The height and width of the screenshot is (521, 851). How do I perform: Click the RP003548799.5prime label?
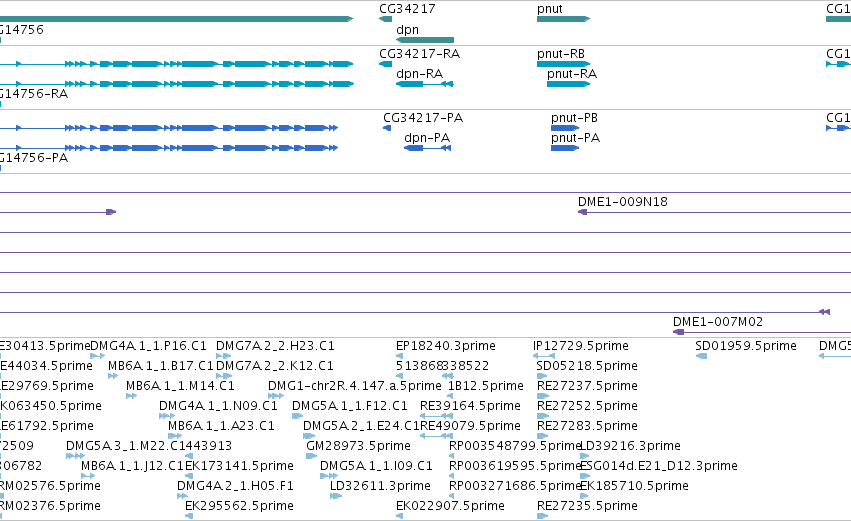coord(515,446)
